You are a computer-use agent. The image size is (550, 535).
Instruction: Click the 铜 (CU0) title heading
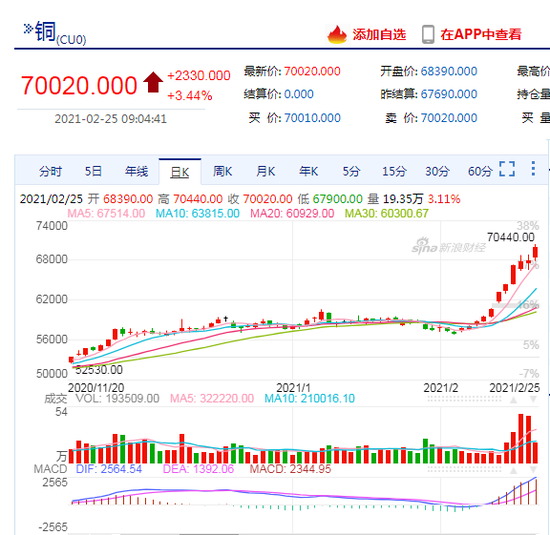pyautogui.click(x=55, y=33)
